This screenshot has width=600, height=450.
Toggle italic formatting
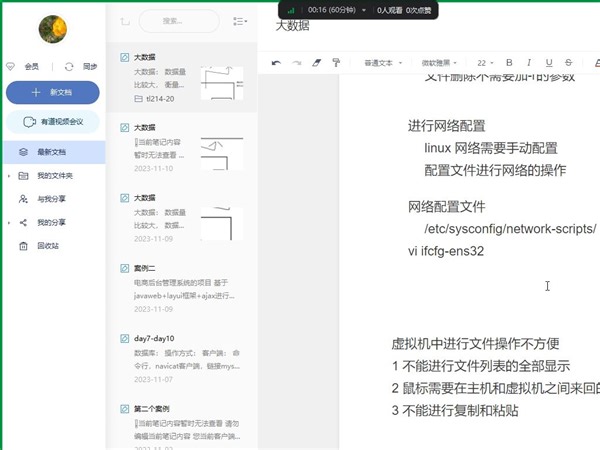[529, 62]
